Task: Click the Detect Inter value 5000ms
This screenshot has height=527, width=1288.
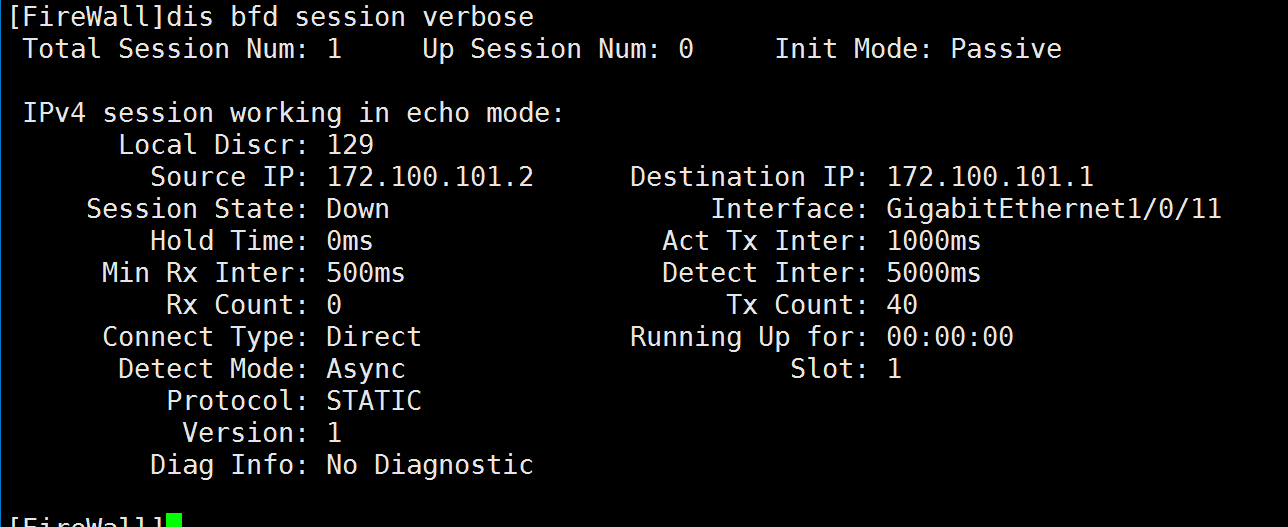Action: click(x=934, y=273)
